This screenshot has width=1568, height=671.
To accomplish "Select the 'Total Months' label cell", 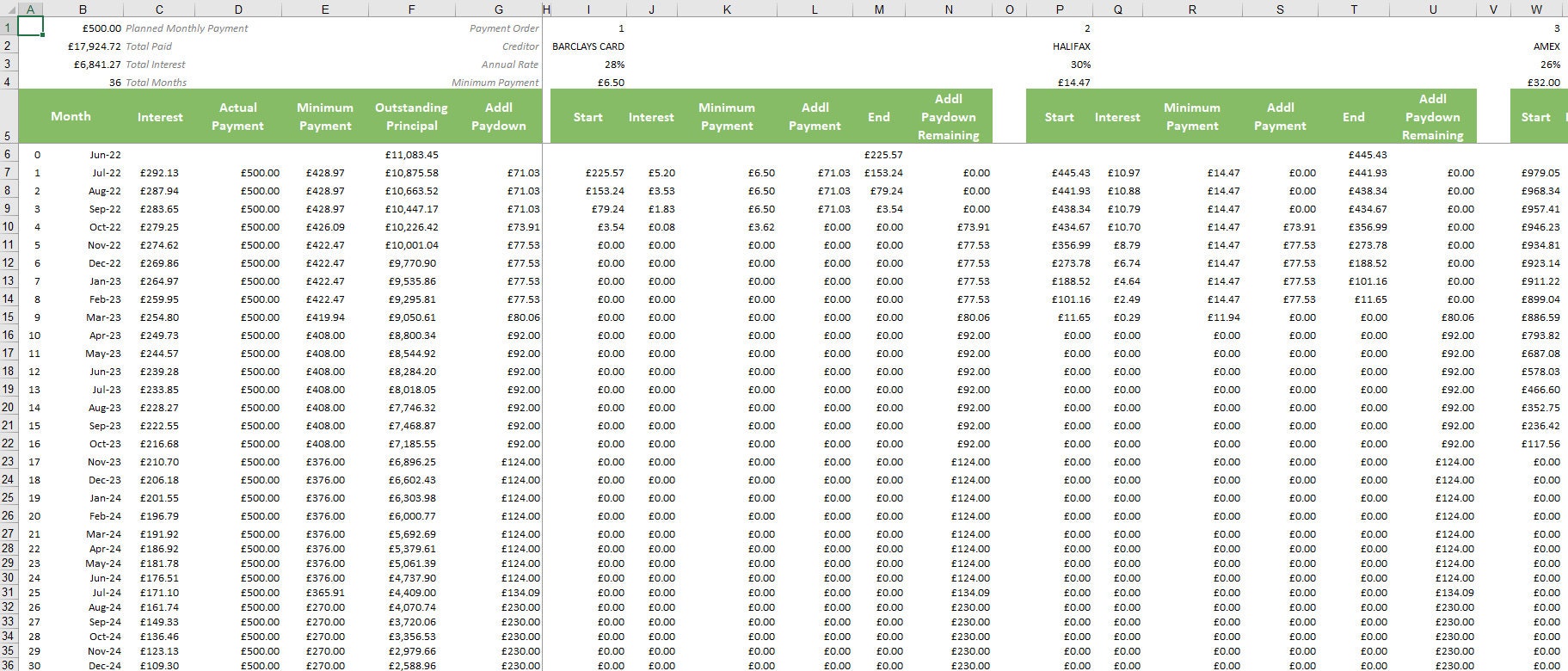I will [x=157, y=83].
